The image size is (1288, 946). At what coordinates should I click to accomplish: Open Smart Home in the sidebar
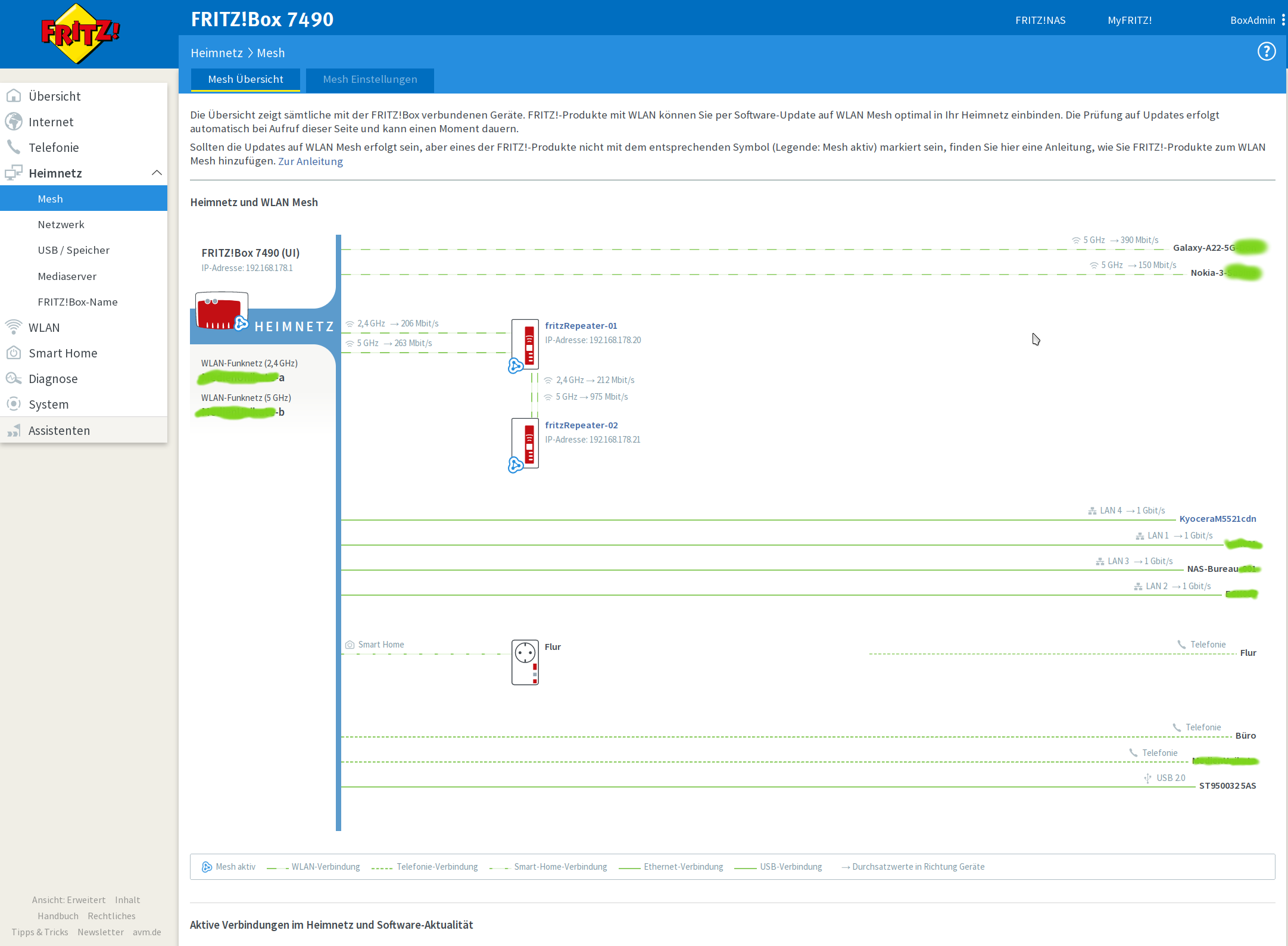[63, 353]
